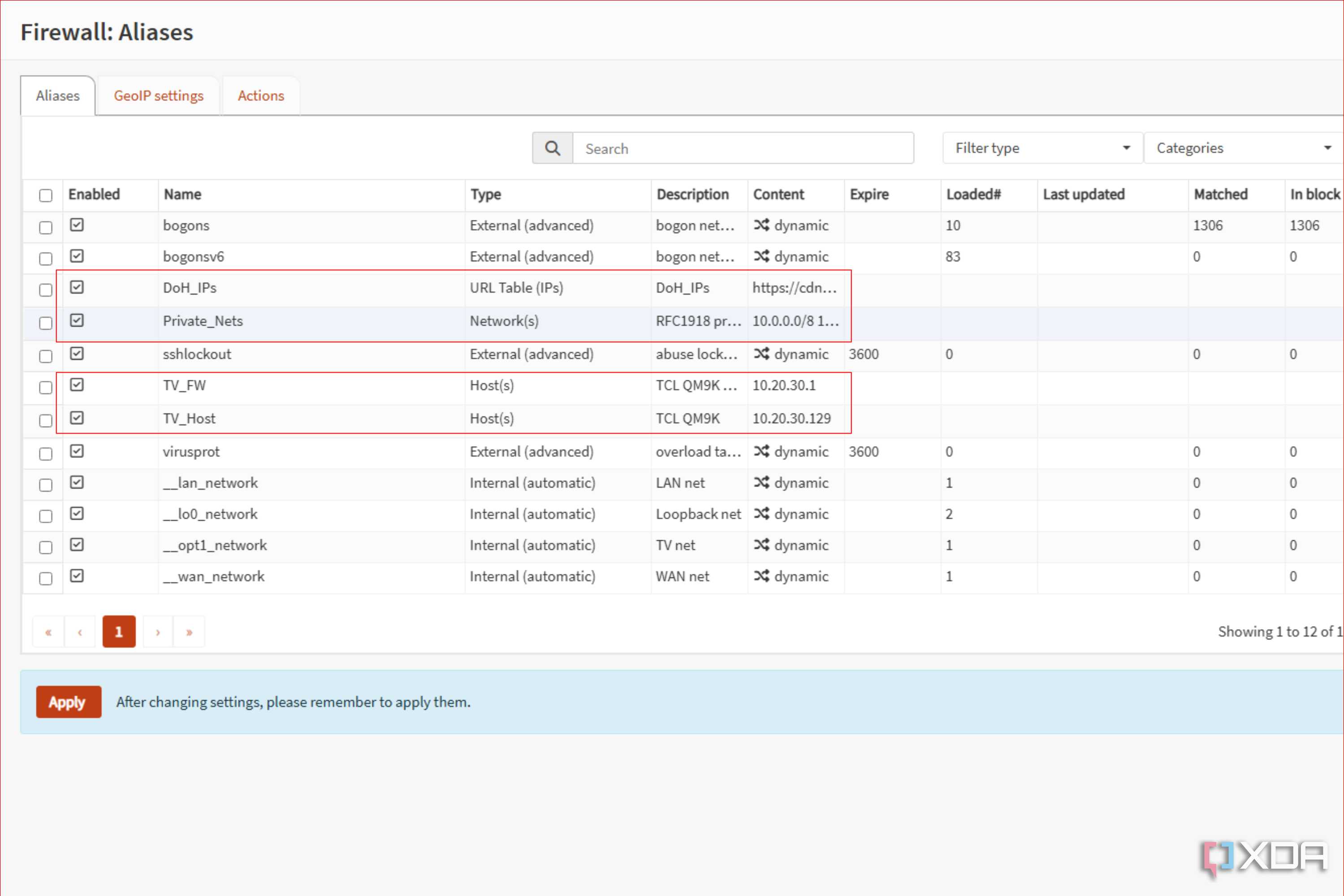Select page 1 in pagination
The height and width of the screenshot is (896, 1344).
point(119,631)
